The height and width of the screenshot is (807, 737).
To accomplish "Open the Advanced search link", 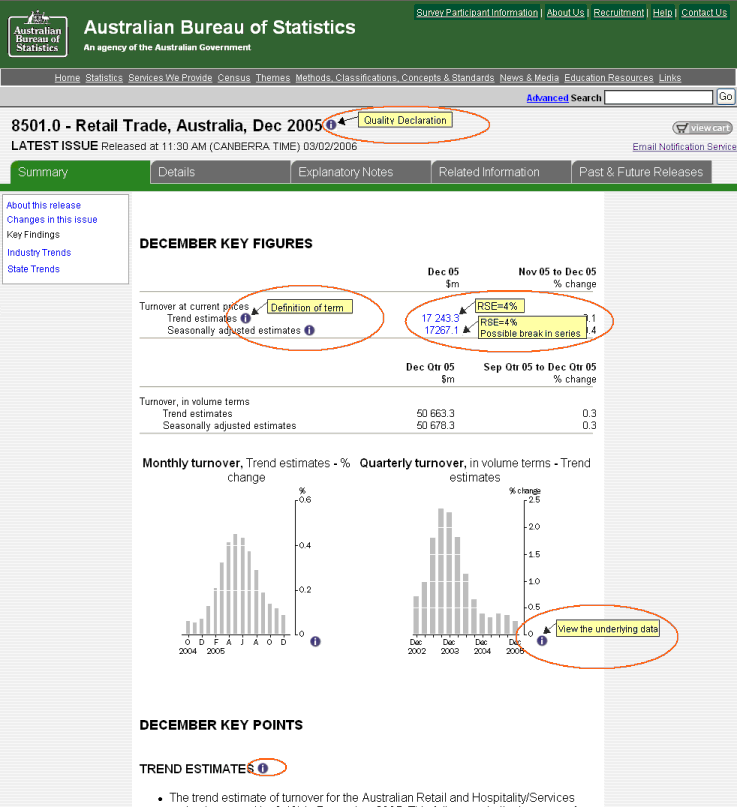I will click(x=547, y=98).
